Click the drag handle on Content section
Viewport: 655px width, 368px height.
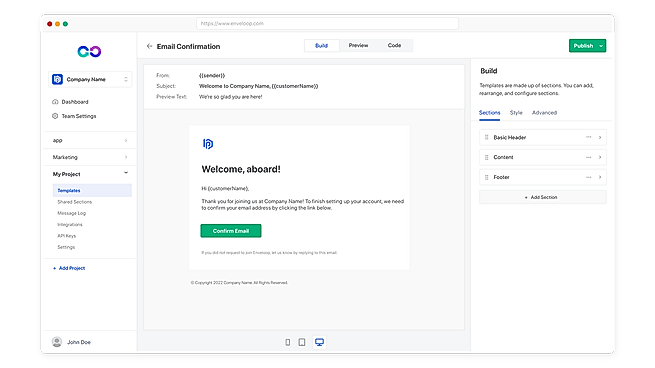click(x=486, y=157)
